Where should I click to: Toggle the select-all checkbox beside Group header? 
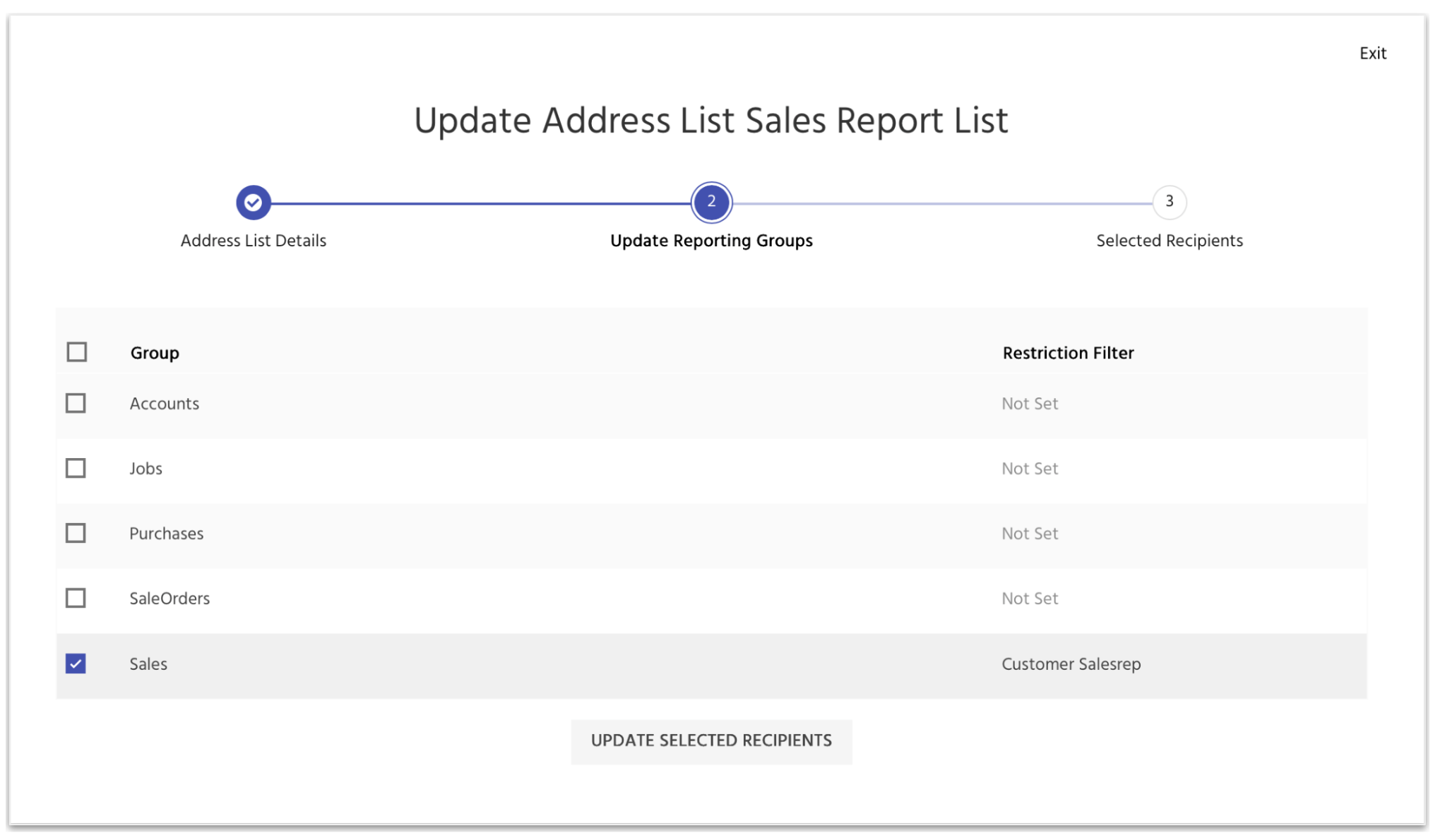(77, 352)
